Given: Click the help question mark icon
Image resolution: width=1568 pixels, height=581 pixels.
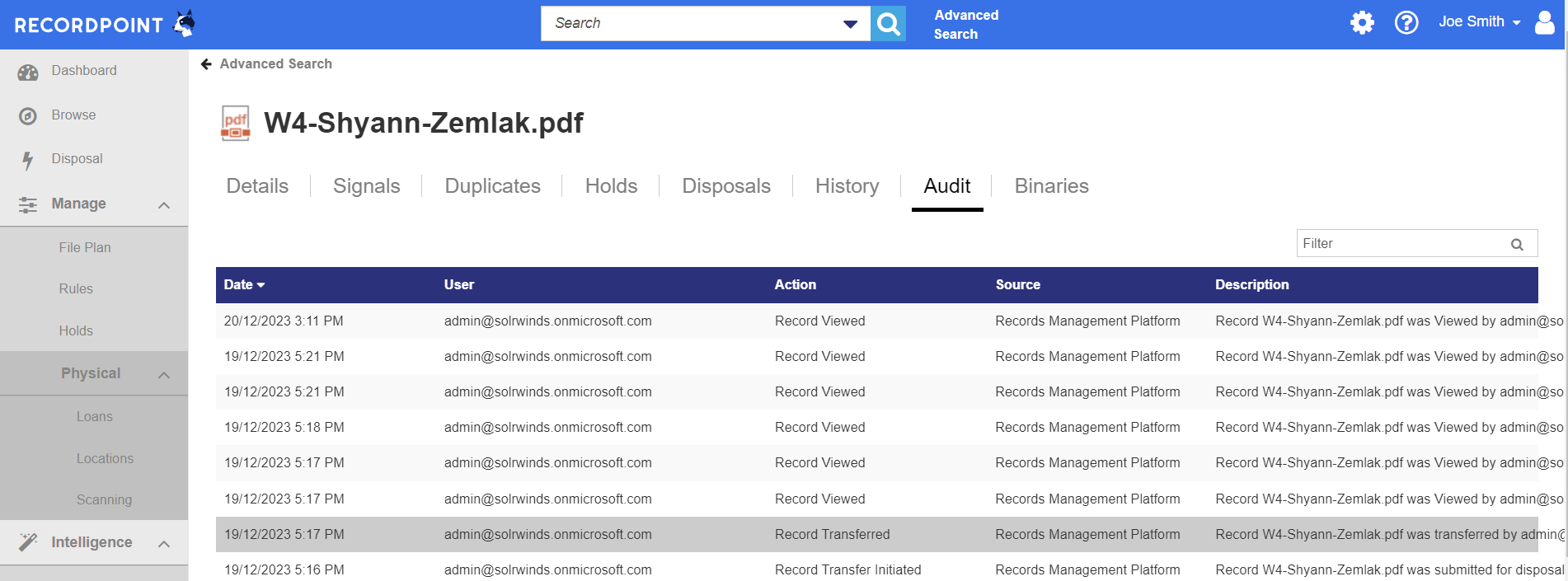Looking at the screenshot, I should tap(1406, 22).
